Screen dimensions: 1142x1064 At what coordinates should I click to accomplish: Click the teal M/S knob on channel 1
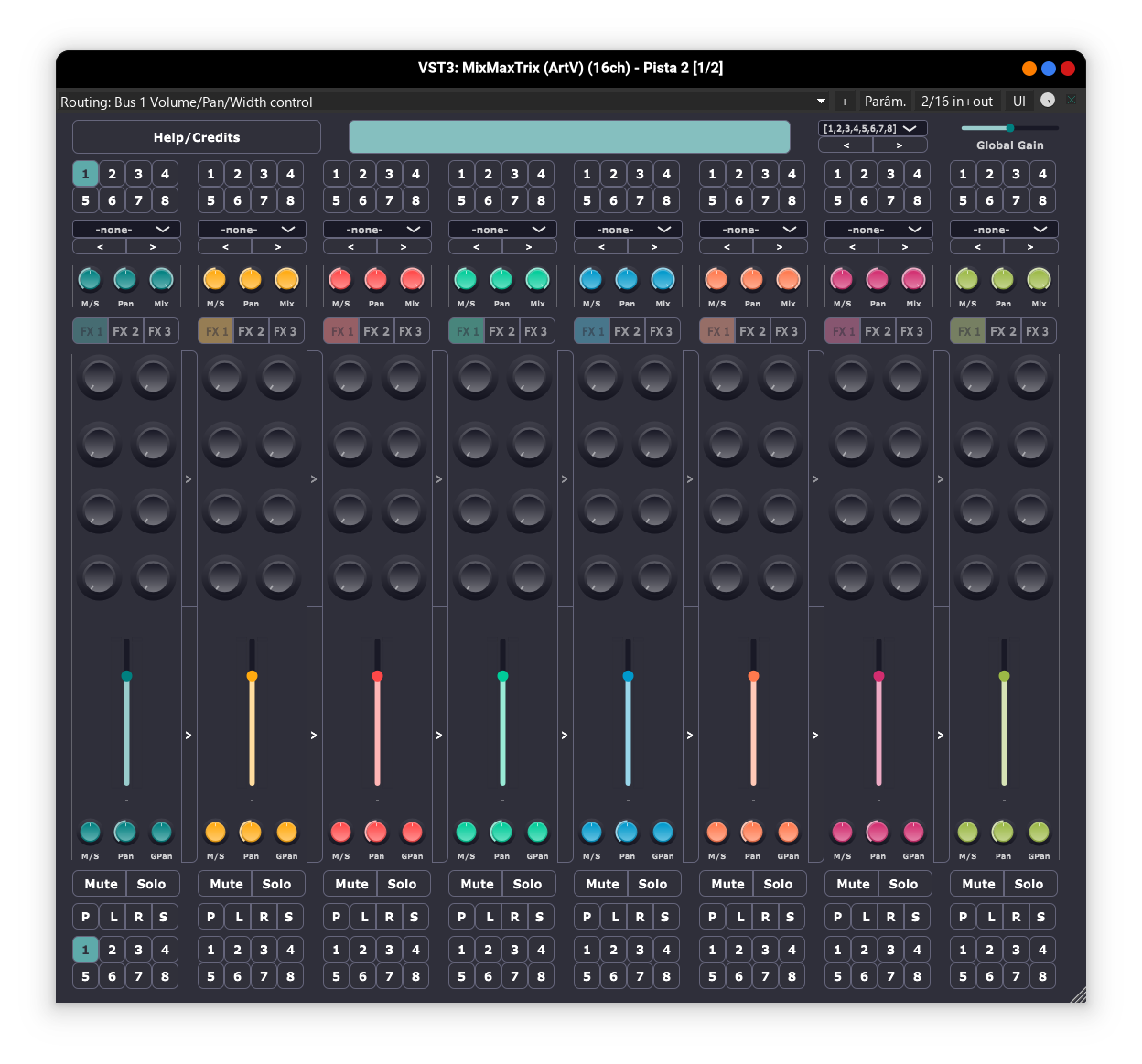point(89,281)
